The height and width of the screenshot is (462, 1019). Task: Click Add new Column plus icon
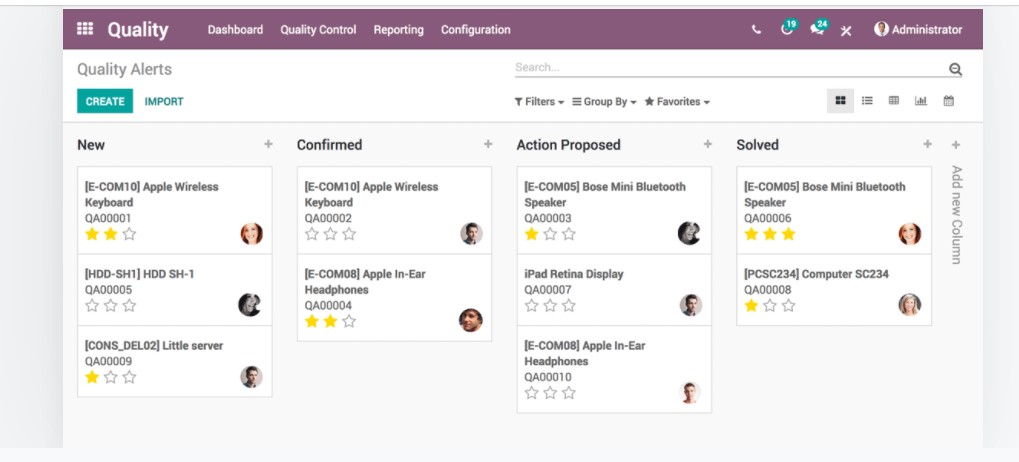(x=955, y=145)
